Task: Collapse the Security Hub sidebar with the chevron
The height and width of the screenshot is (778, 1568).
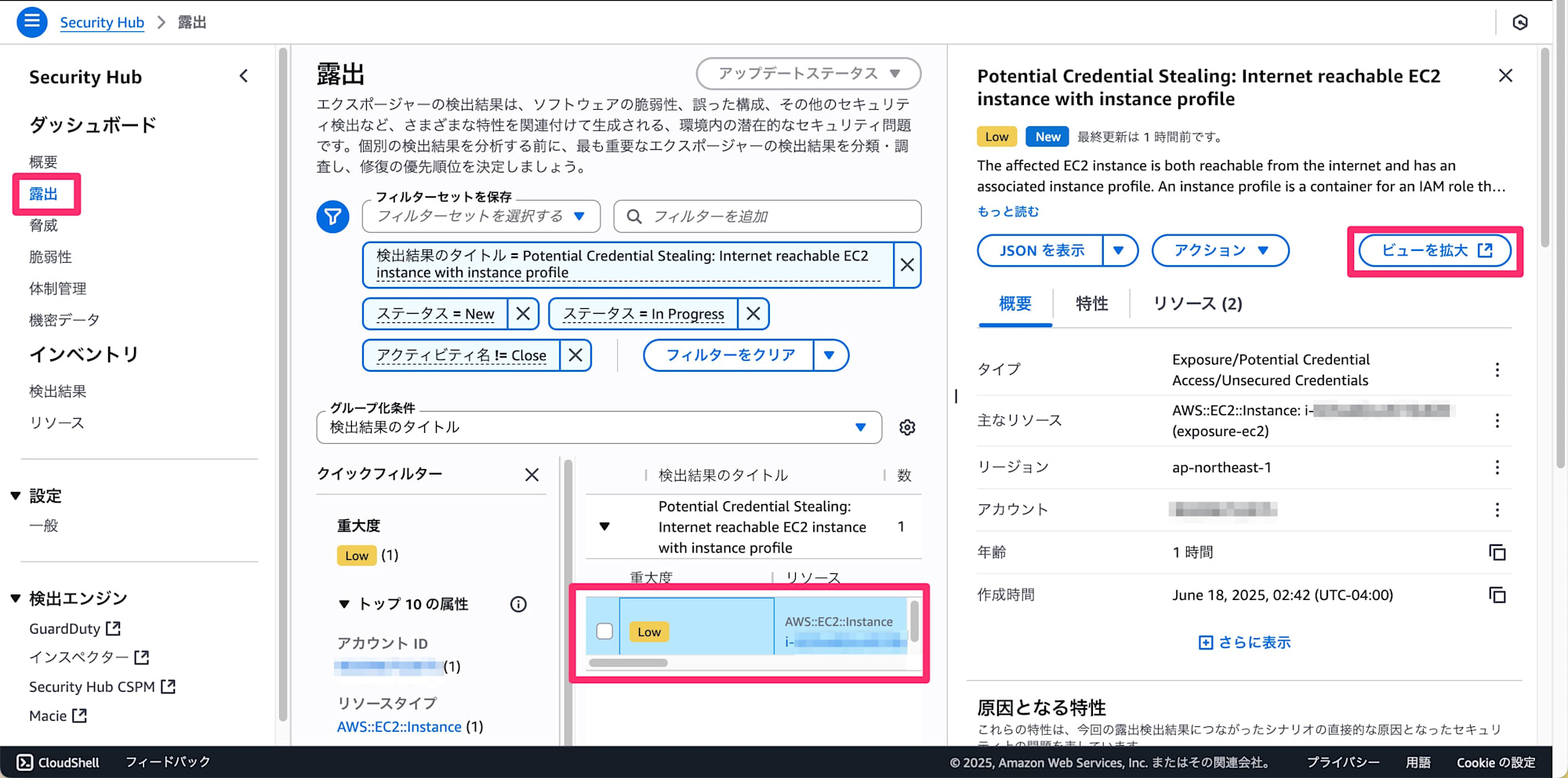Action: tap(244, 76)
